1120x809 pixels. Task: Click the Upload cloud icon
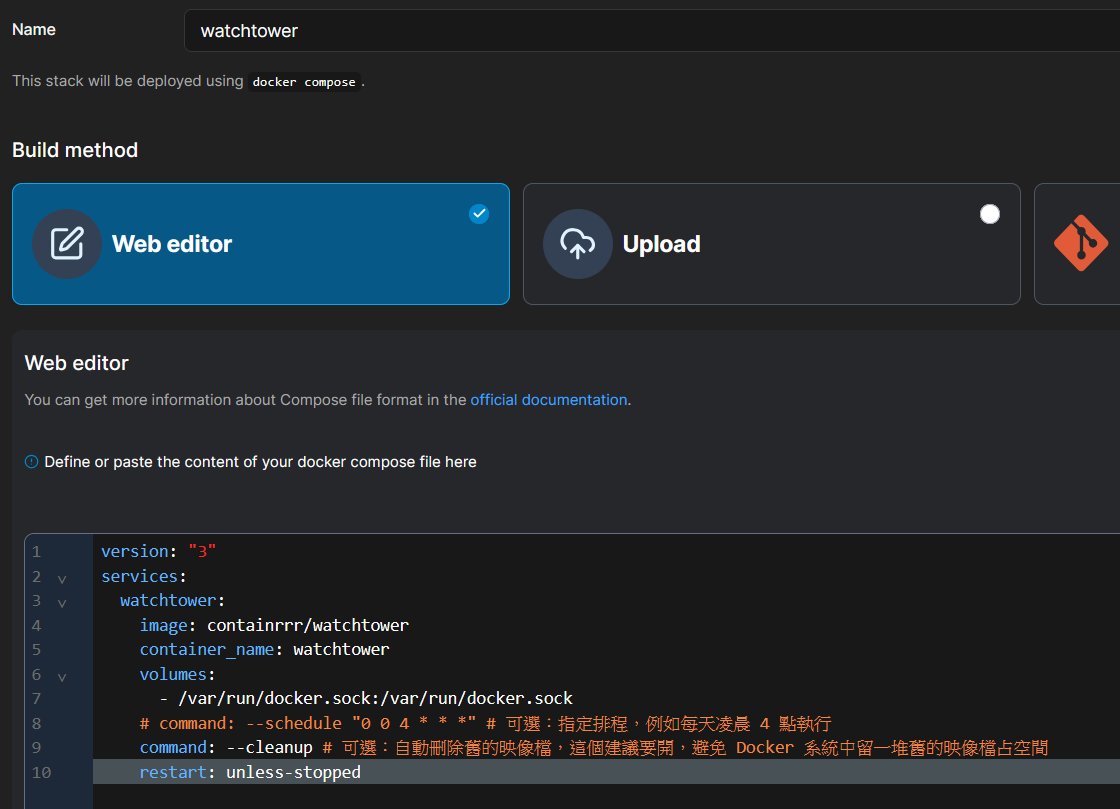[x=578, y=244]
